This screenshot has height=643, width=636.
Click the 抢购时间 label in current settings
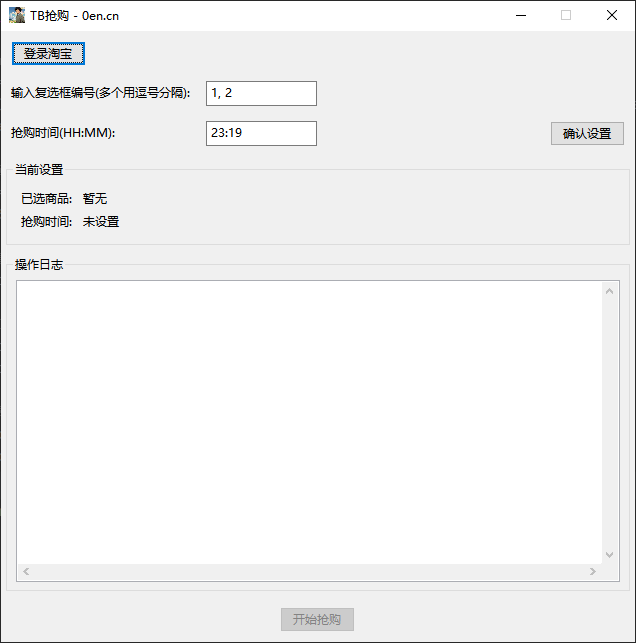[46, 222]
